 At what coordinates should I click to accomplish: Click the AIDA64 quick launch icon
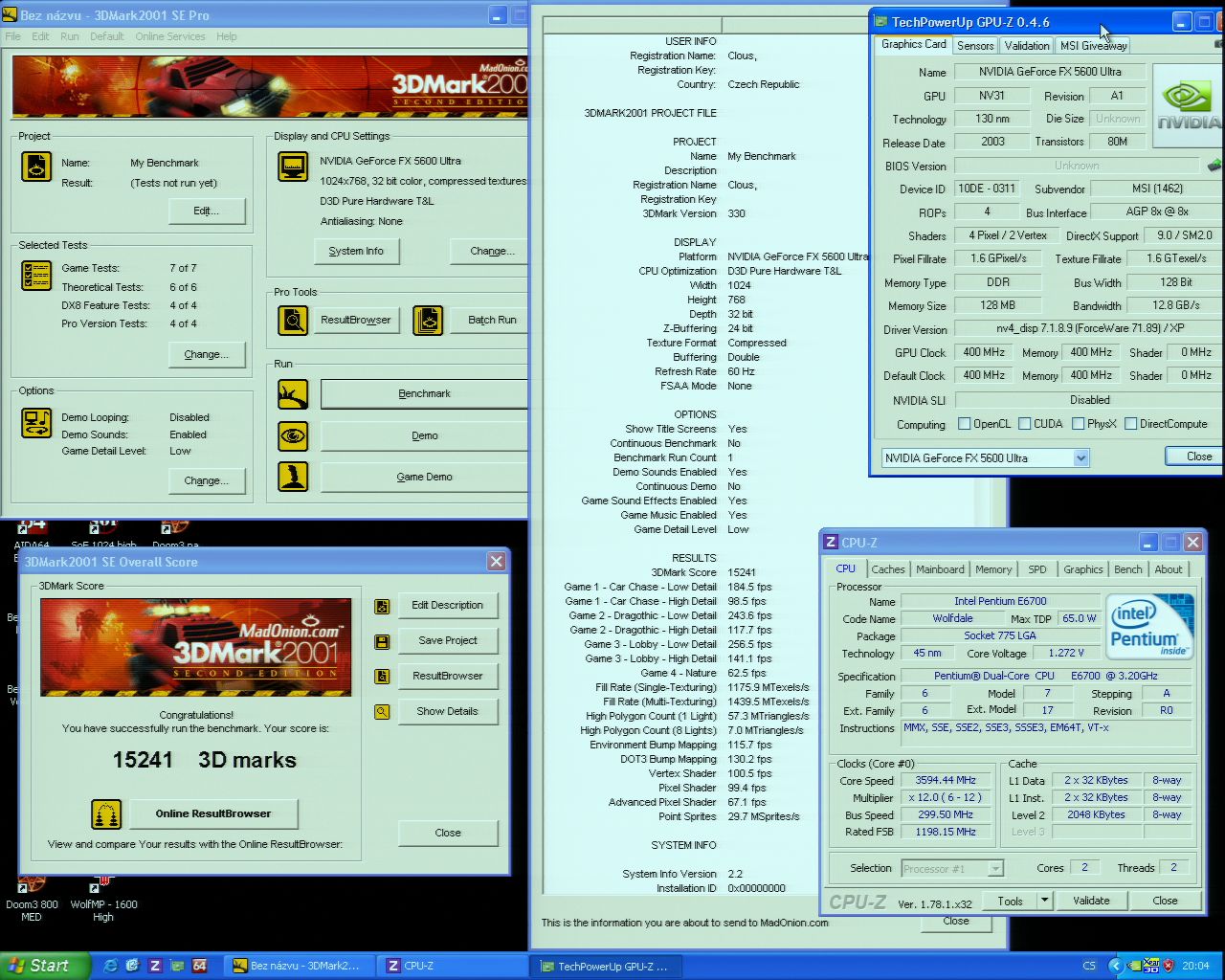tap(199, 966)
